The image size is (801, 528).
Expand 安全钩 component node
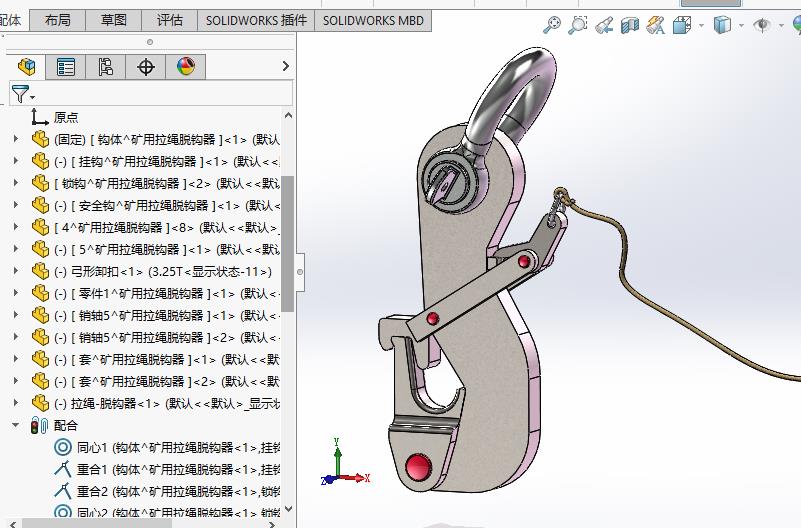[16, 205]
